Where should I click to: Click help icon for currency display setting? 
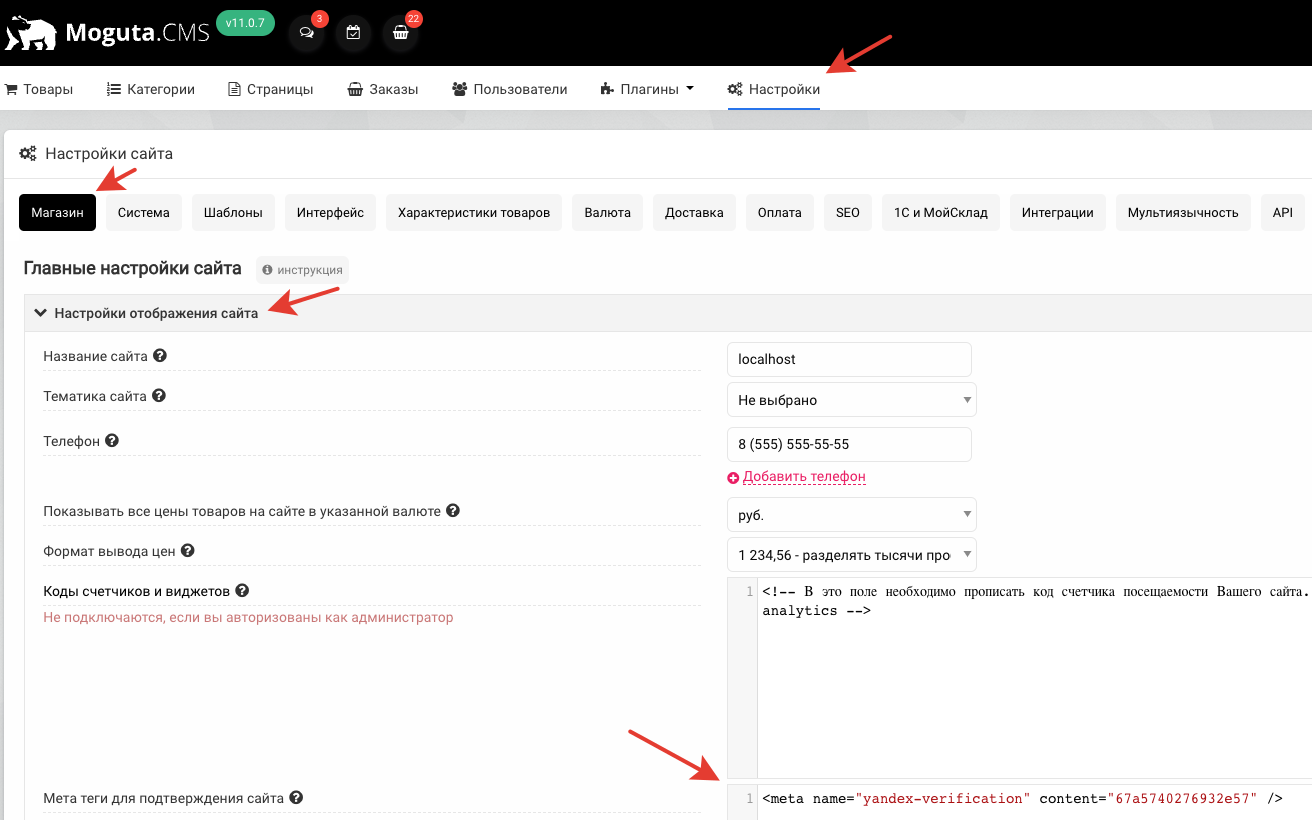(x=453, y=510)
